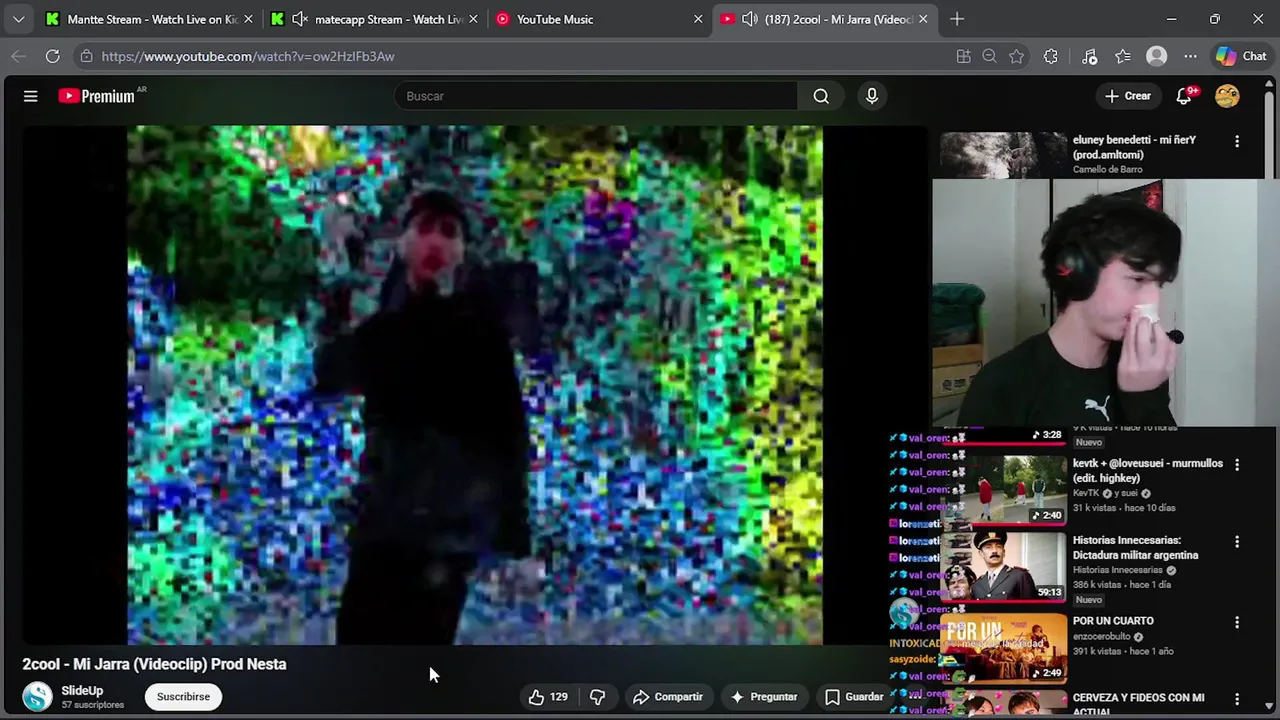Expand the tab search dropdown arrow
This screenshot has height=720, width=1280.
pyautogui.click(x=18, y=19)
